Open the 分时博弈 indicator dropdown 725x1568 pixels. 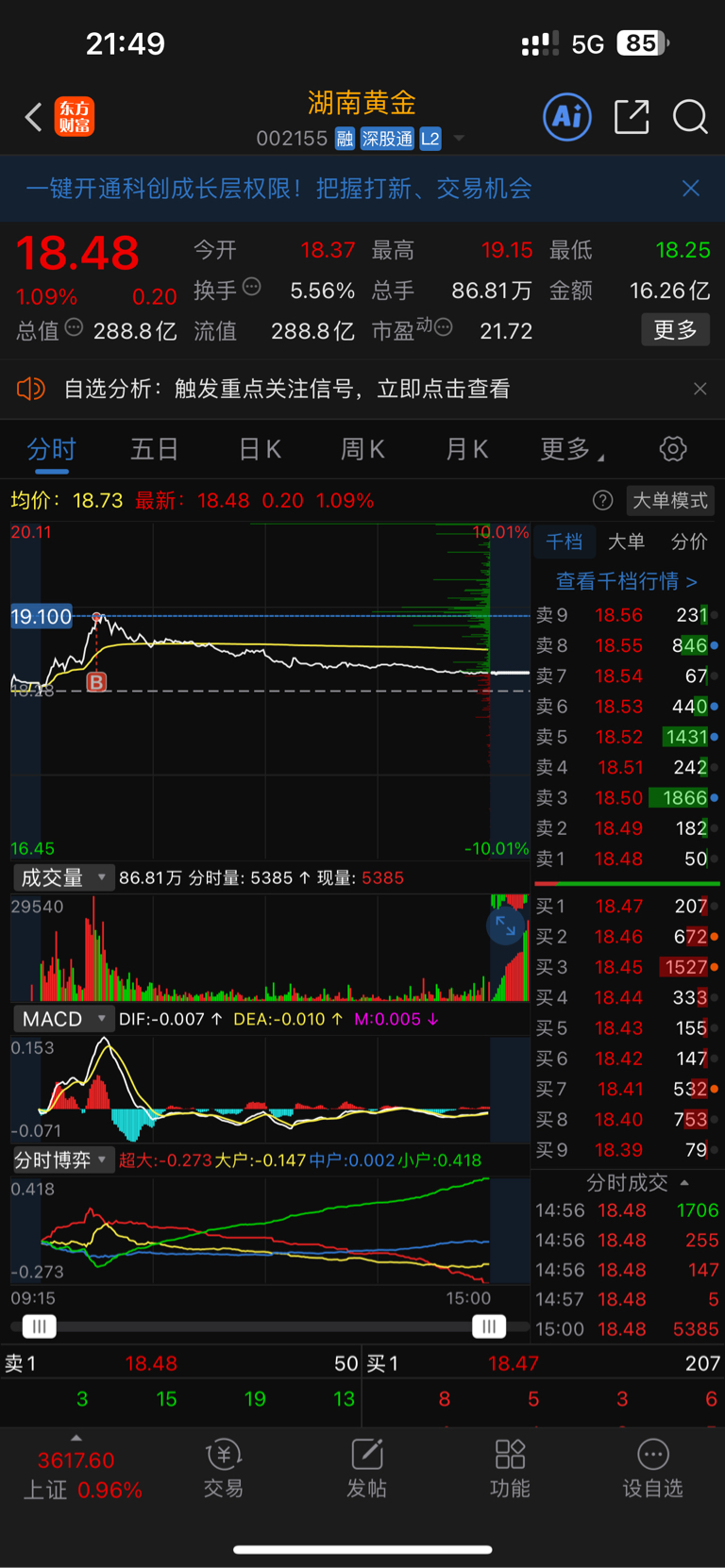point(62,1160)
